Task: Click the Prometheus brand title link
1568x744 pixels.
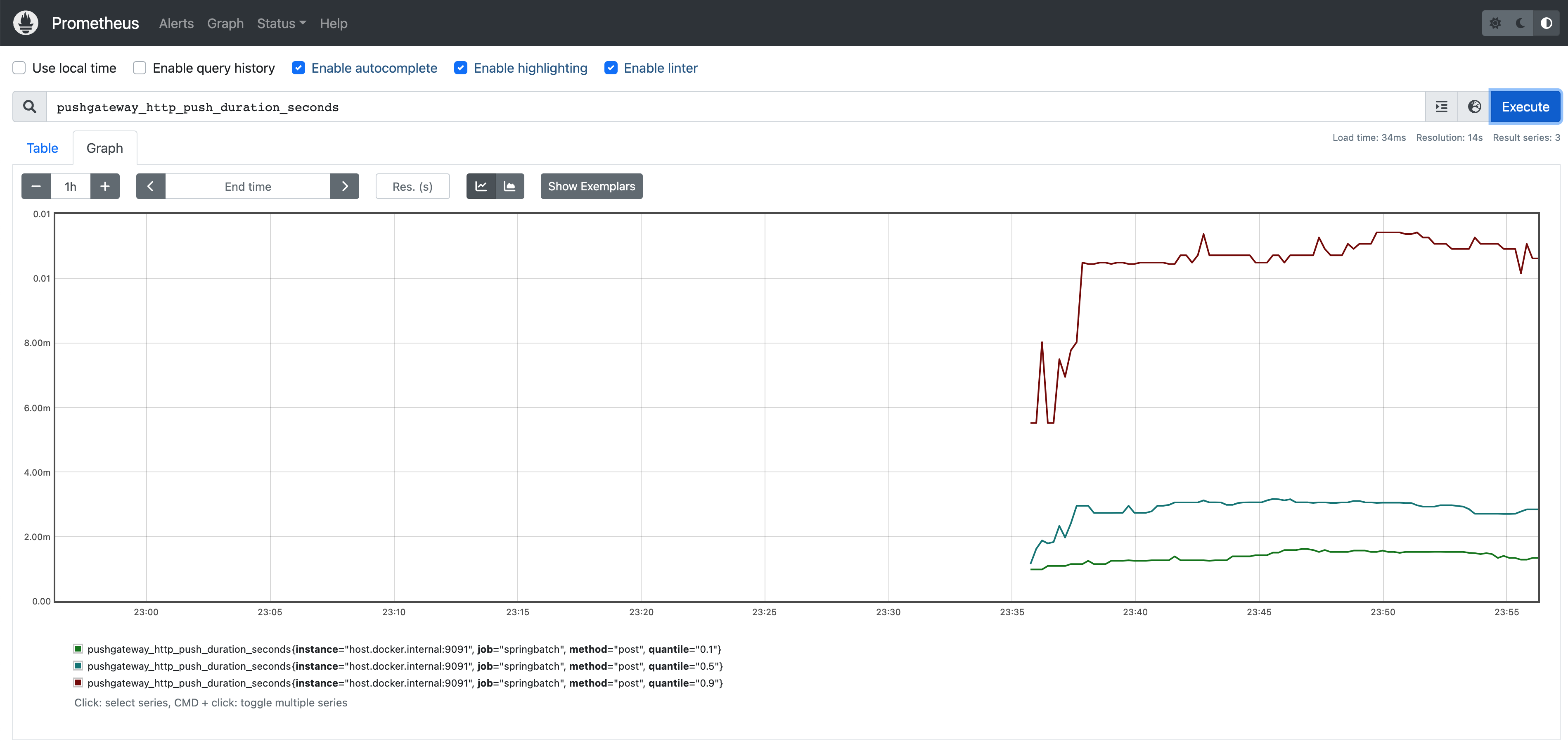Action: click(x=95, y=23)
